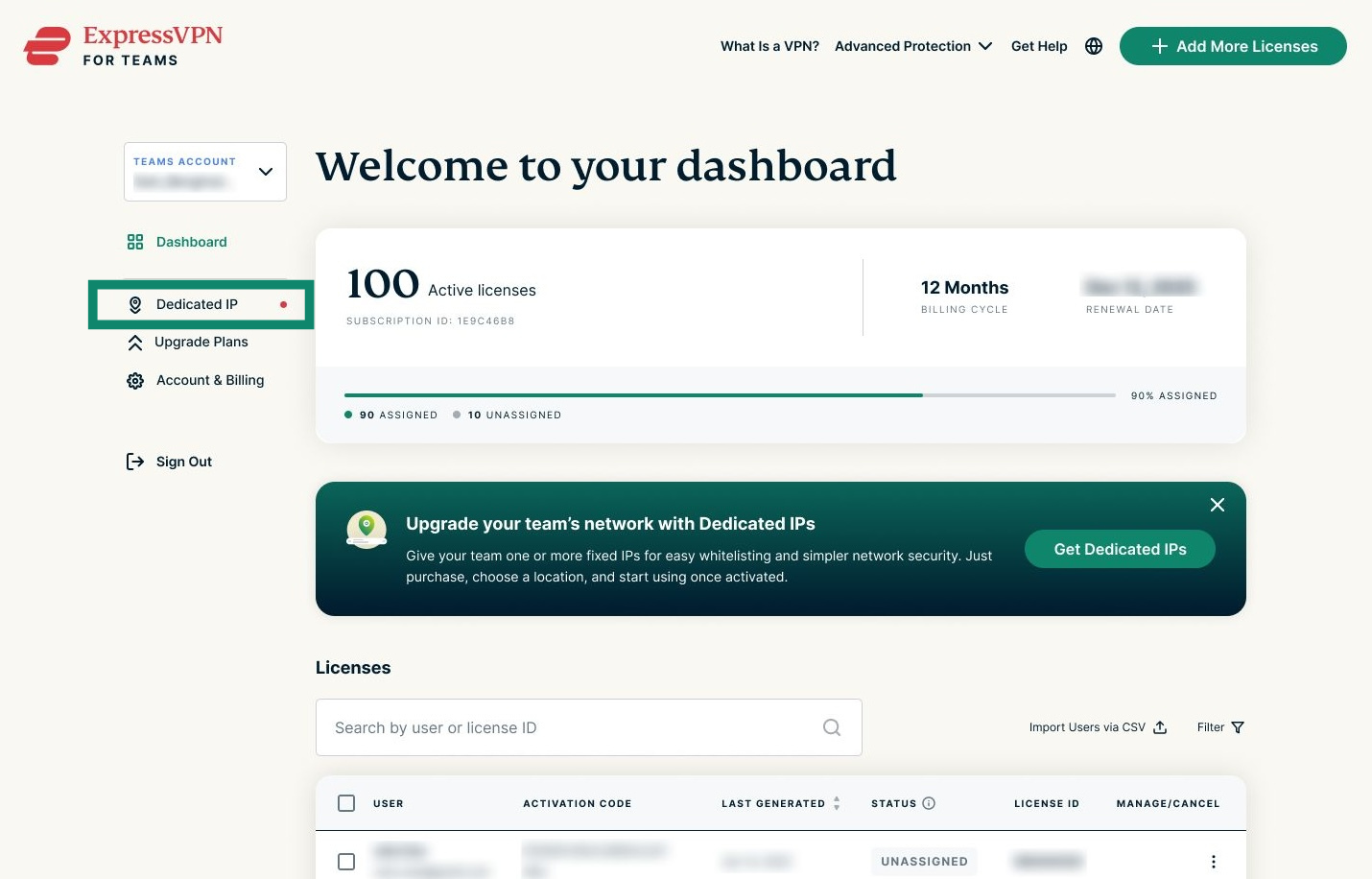Screen dimensions: 1372x879
Task: Open the three-dot menu for the unassigned license
Action: (1214, 862)
